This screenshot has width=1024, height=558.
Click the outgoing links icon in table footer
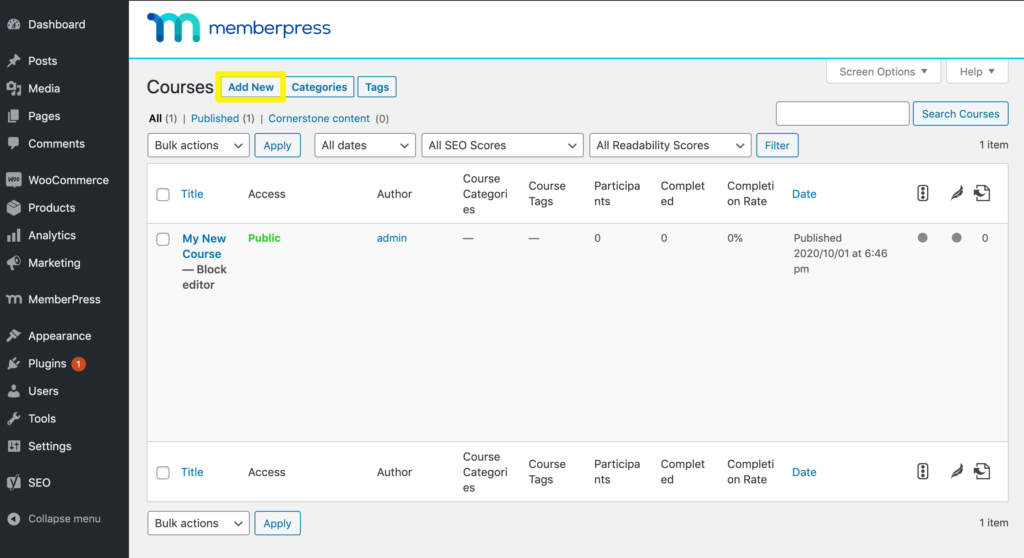click(x=982, y=471)
